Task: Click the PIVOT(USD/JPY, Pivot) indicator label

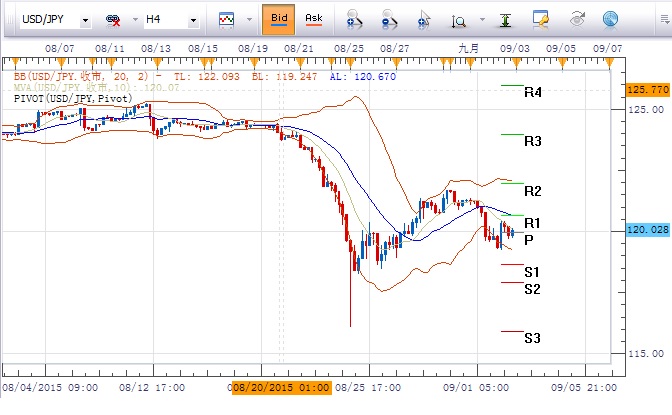Action: pos(73,99)
